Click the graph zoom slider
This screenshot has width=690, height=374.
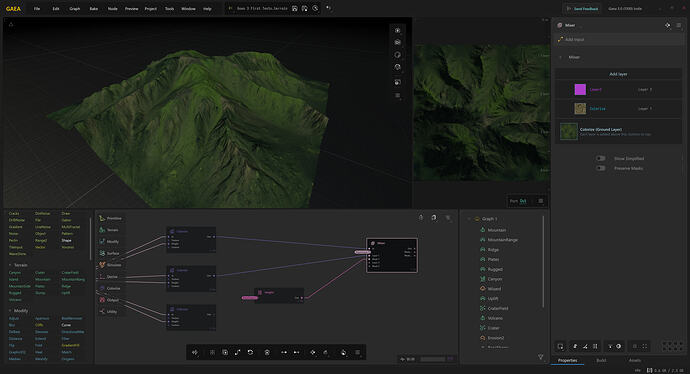[x=433, y=359]
